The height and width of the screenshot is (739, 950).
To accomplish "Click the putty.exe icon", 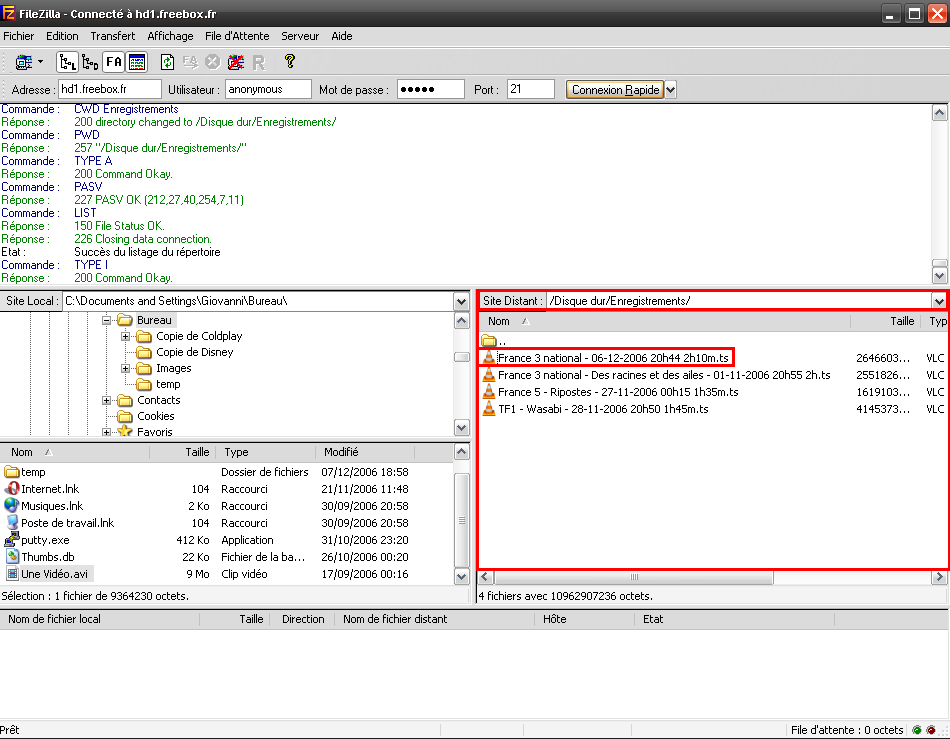I will click(12, 539).
